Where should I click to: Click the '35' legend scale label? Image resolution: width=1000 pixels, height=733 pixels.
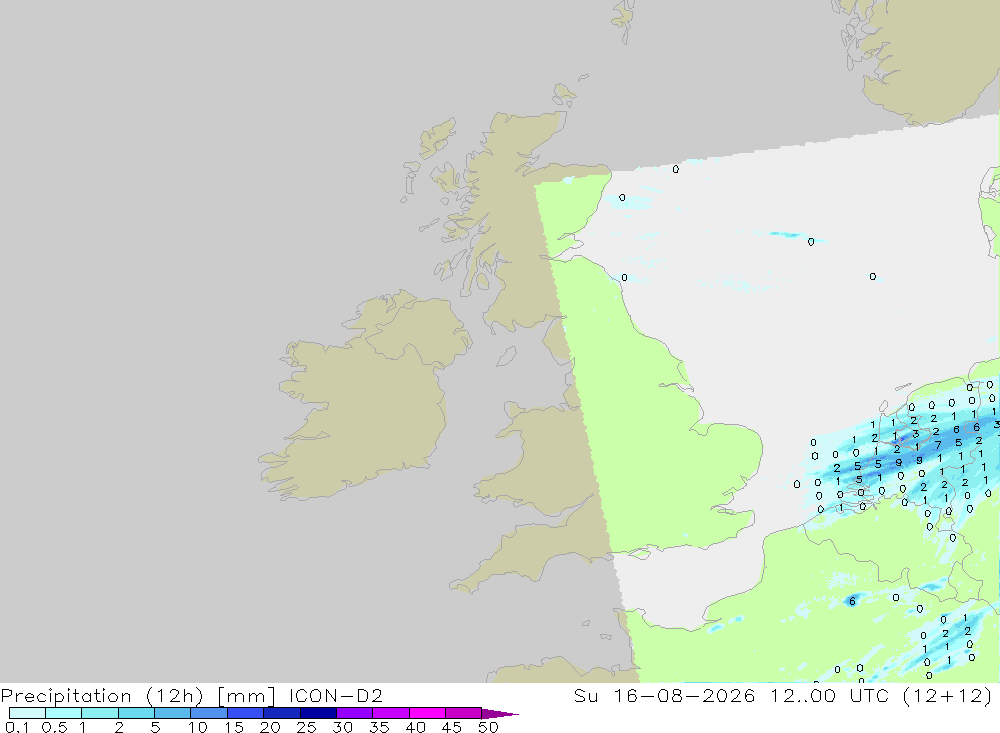point(379,727)
